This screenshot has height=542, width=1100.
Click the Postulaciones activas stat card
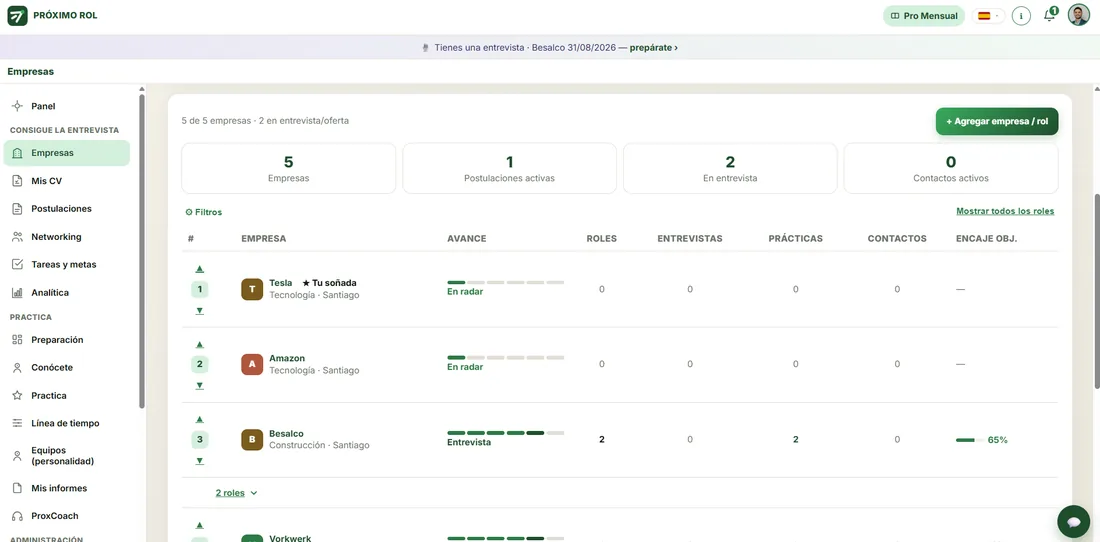[509, 168]
